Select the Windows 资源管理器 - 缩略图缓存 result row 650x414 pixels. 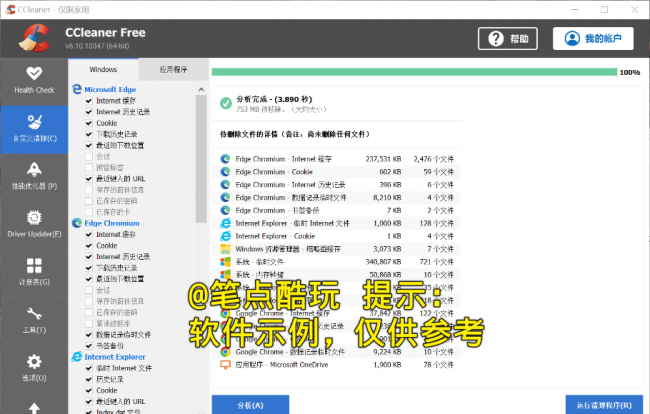[x=337, y=249]
